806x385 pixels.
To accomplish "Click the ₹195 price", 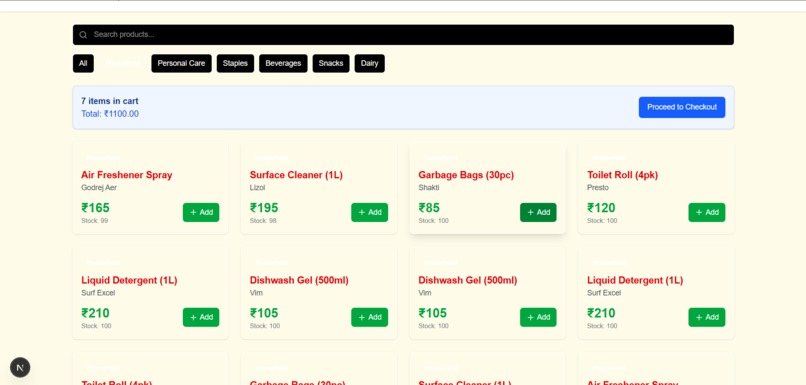I will (x=264, y=208).
